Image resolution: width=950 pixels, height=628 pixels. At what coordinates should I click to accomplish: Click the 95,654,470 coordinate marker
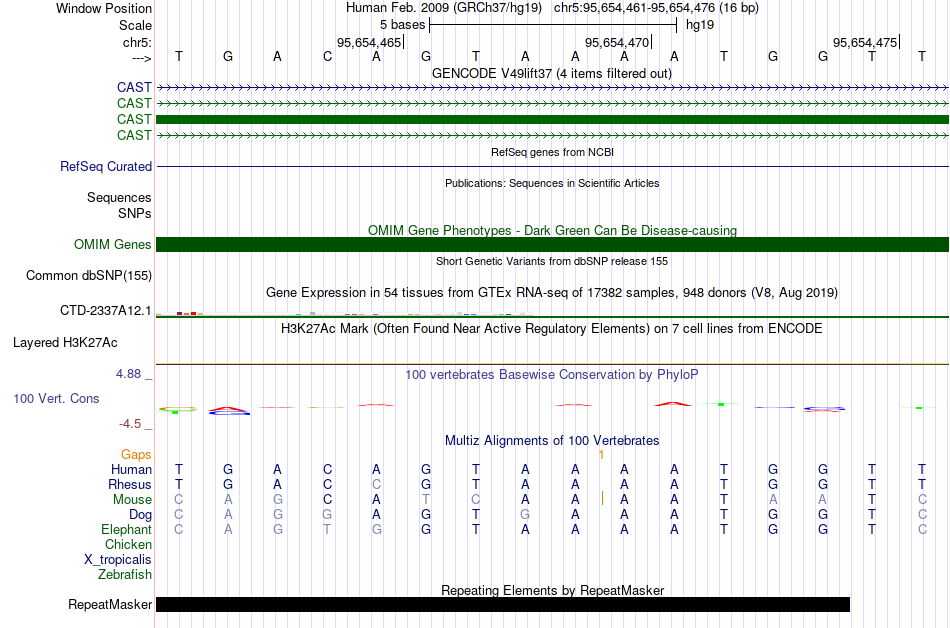[x=617, y=42]
